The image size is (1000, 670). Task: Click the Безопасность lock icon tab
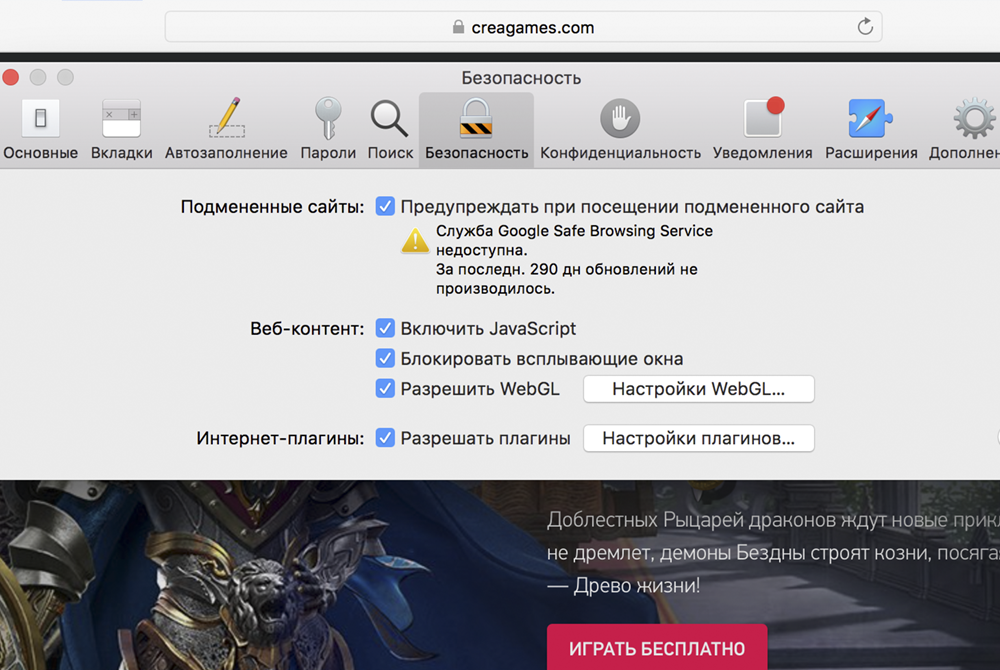click(x=476, y=119)
